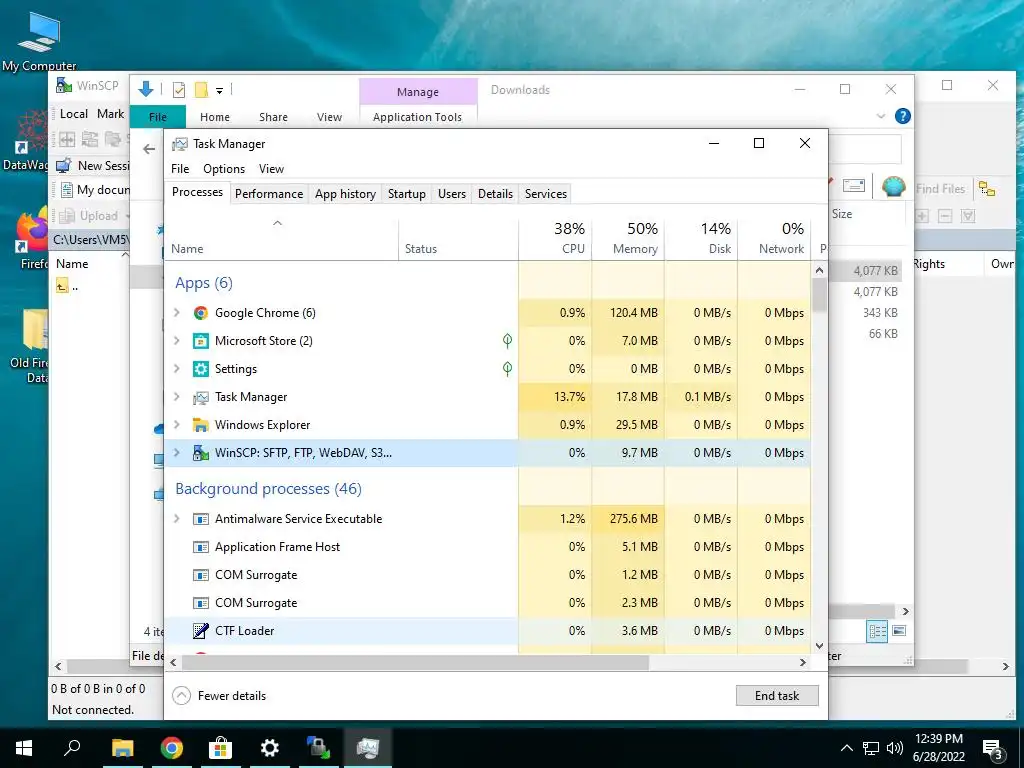The image size is (1024, 768).
Task: Launch Google Chrome from the taskbar
Action: coord(171,748)
